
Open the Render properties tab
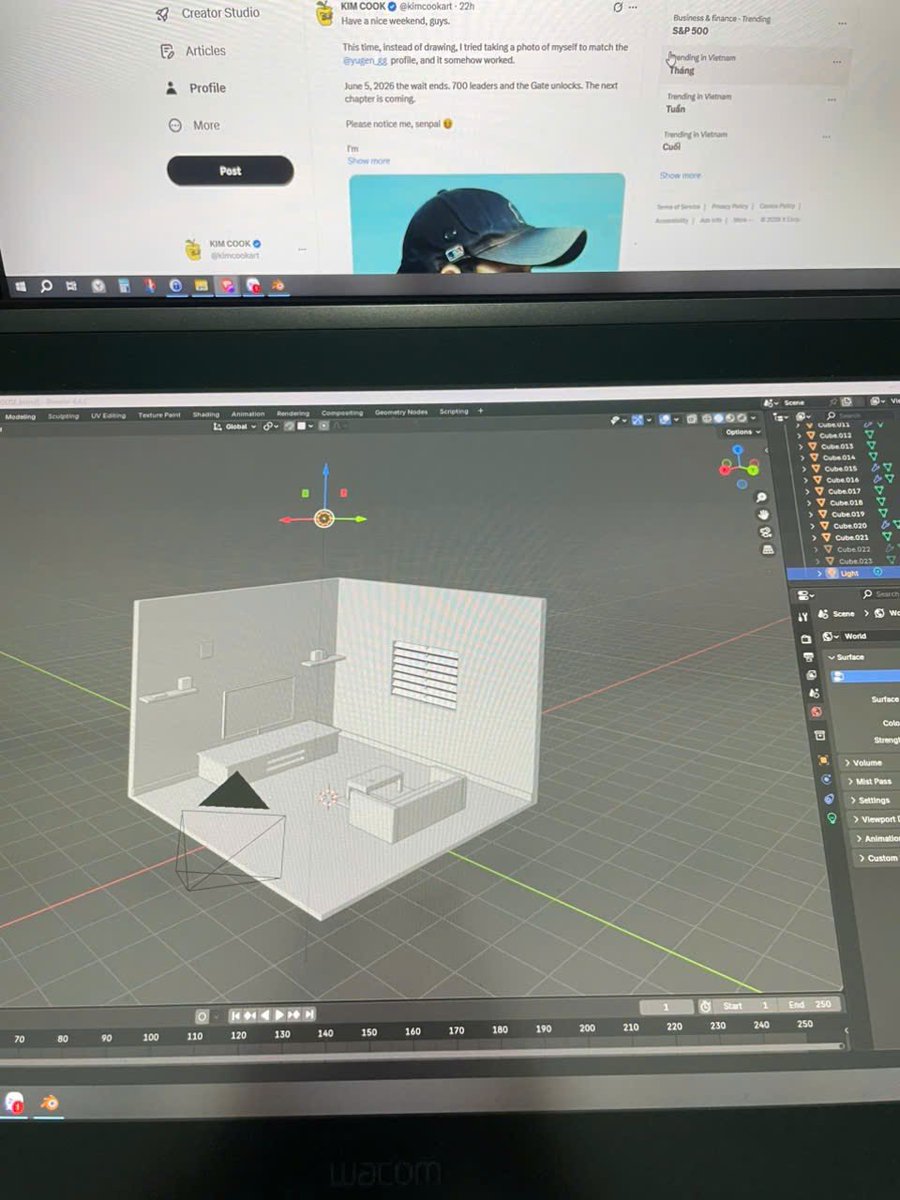click(806, 639)
